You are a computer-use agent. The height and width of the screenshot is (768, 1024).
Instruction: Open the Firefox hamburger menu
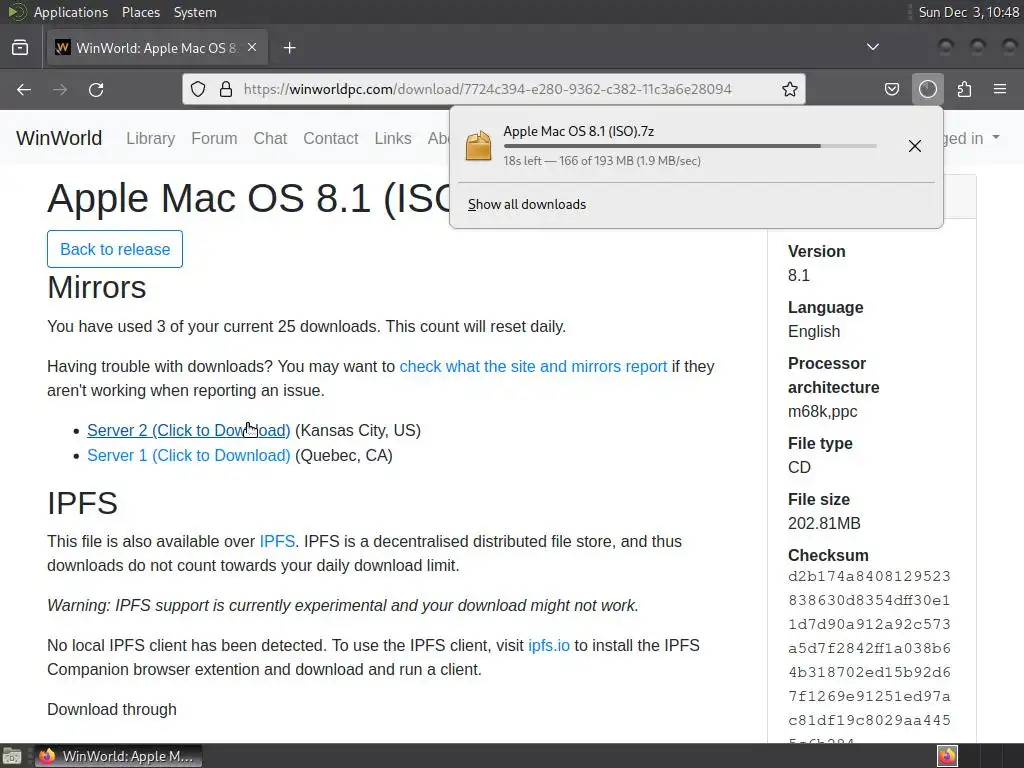point(1000,89)
